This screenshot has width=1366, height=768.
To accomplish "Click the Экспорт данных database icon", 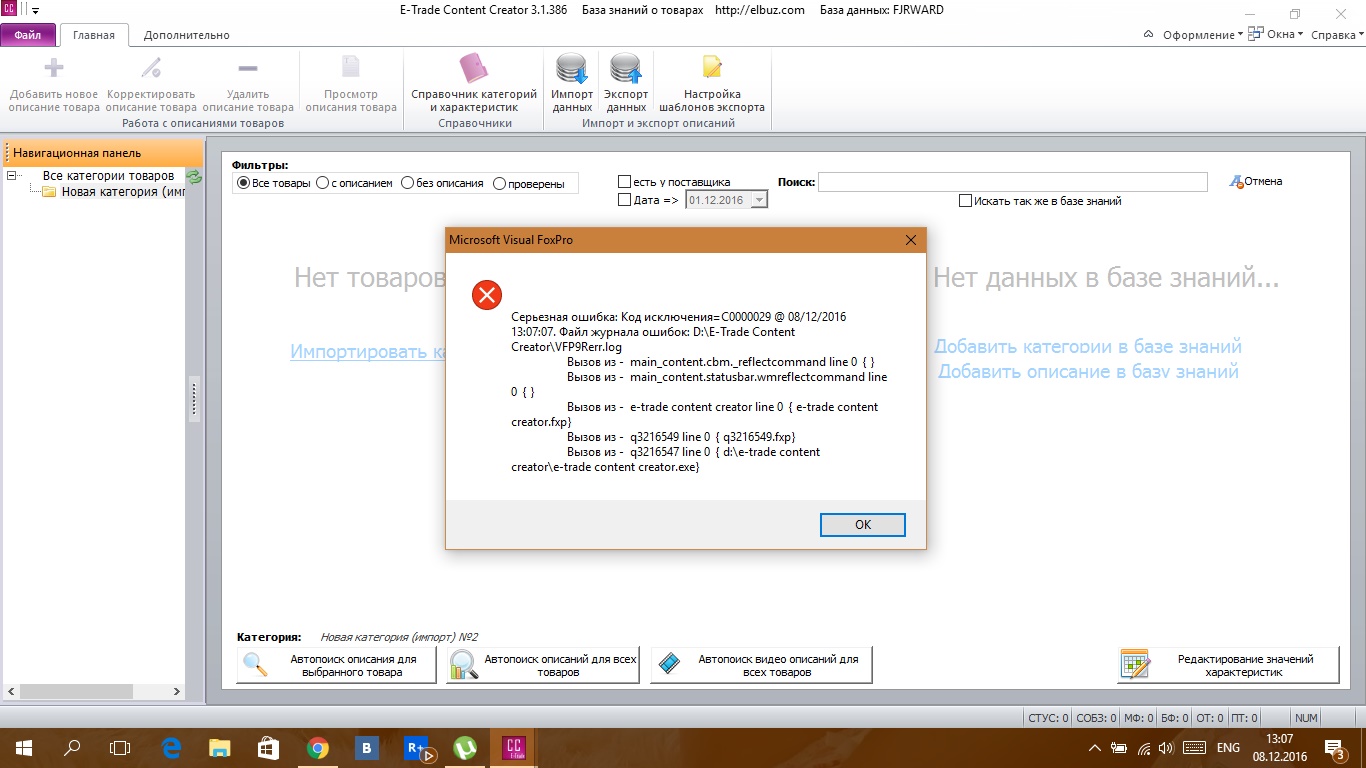I will (x=626, y=68).
